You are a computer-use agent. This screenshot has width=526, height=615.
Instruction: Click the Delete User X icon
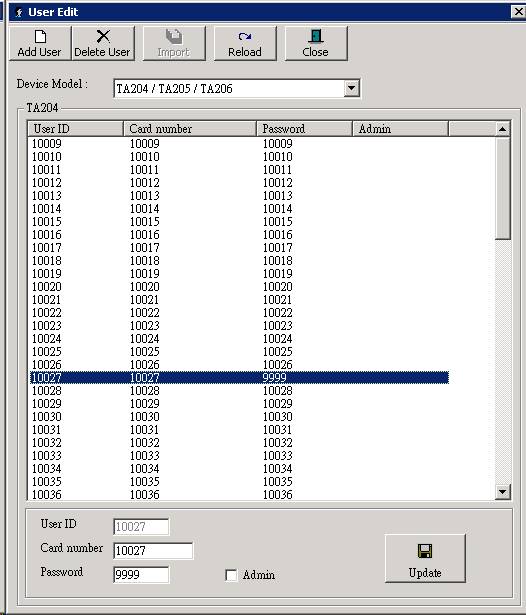click(103, 36)
